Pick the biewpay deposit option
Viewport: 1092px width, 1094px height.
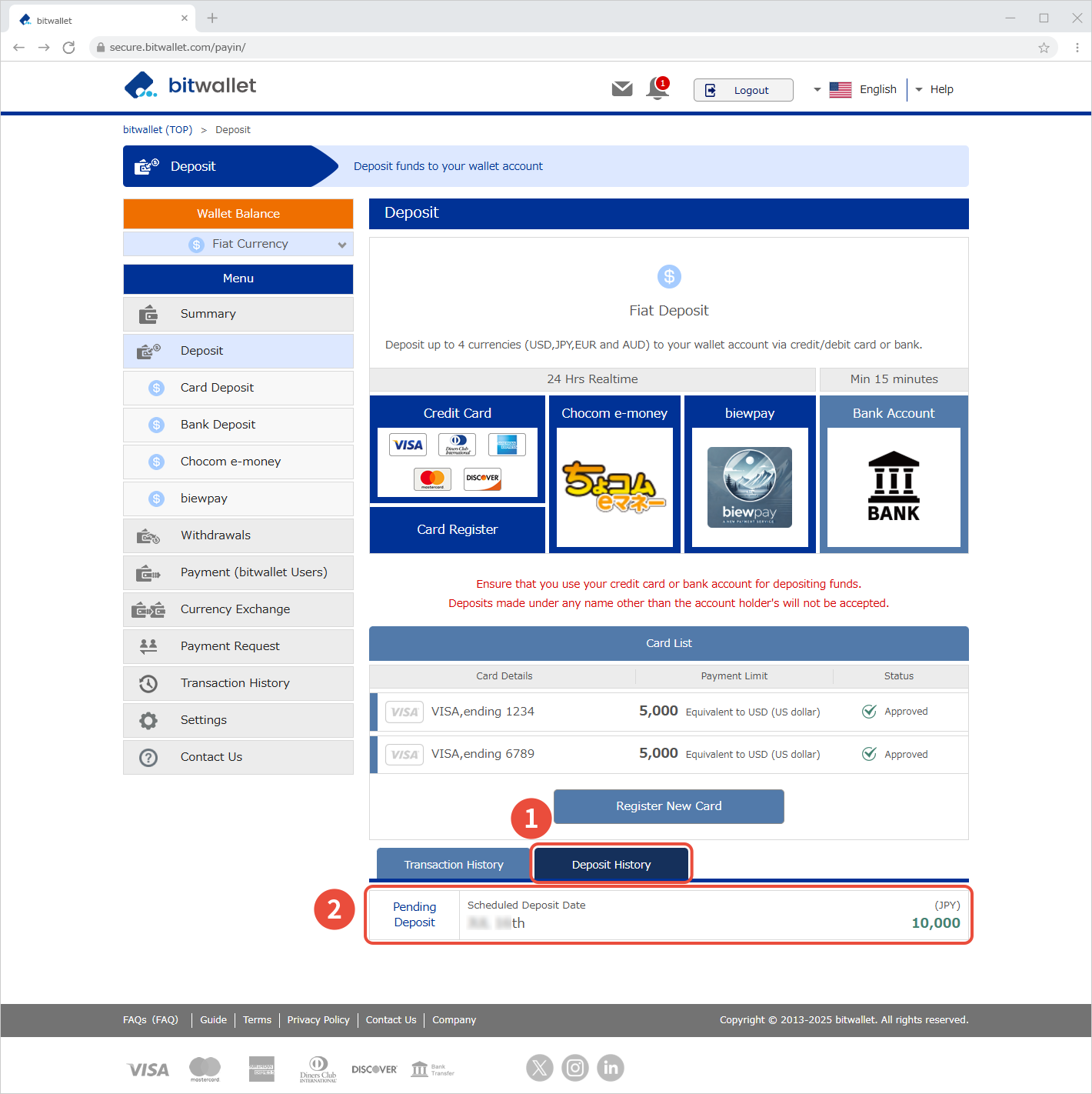pos(750,474)
